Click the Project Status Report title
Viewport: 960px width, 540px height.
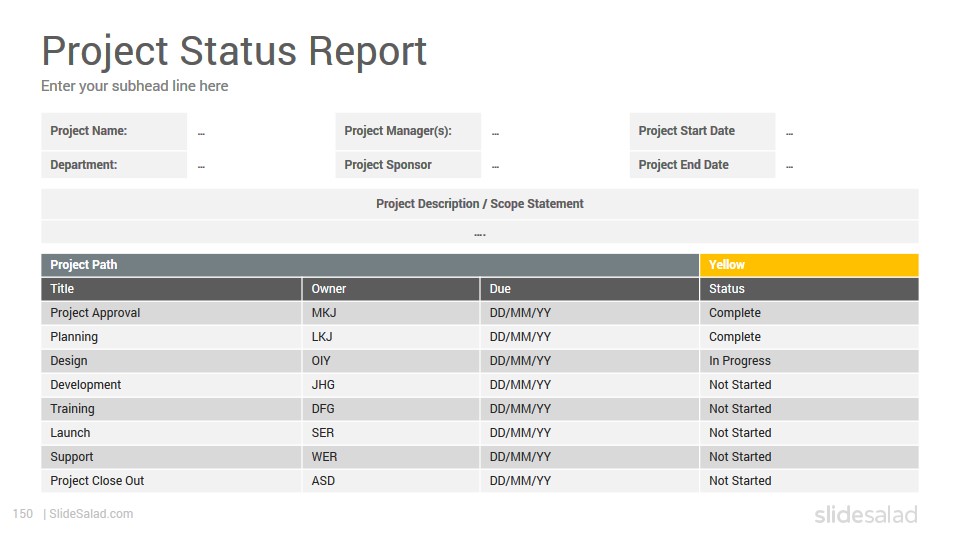(234, 51)
